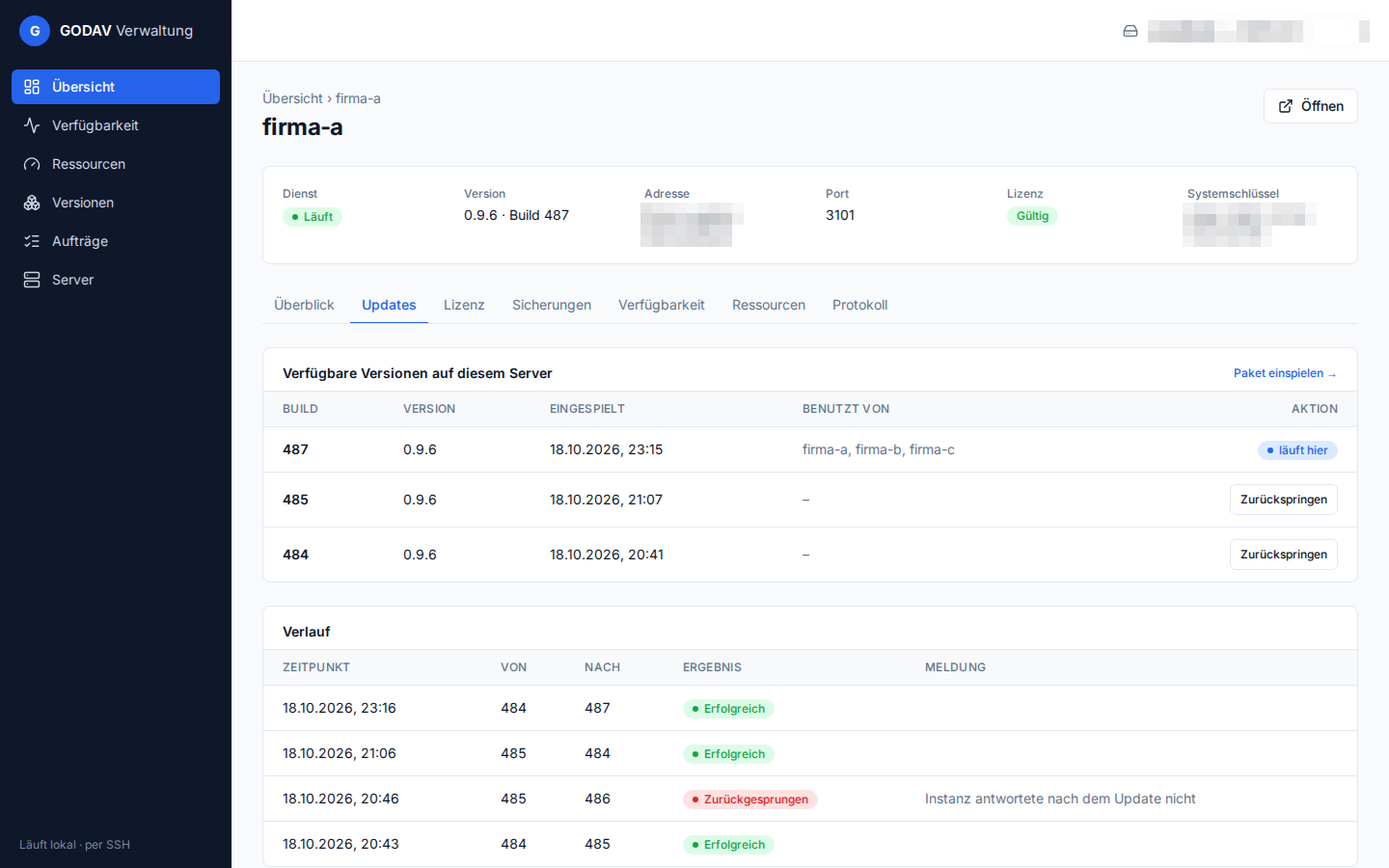Open Versionen using the cubes icon
The height and width of the screenshot is (868, 1389).
pos(32,203)
